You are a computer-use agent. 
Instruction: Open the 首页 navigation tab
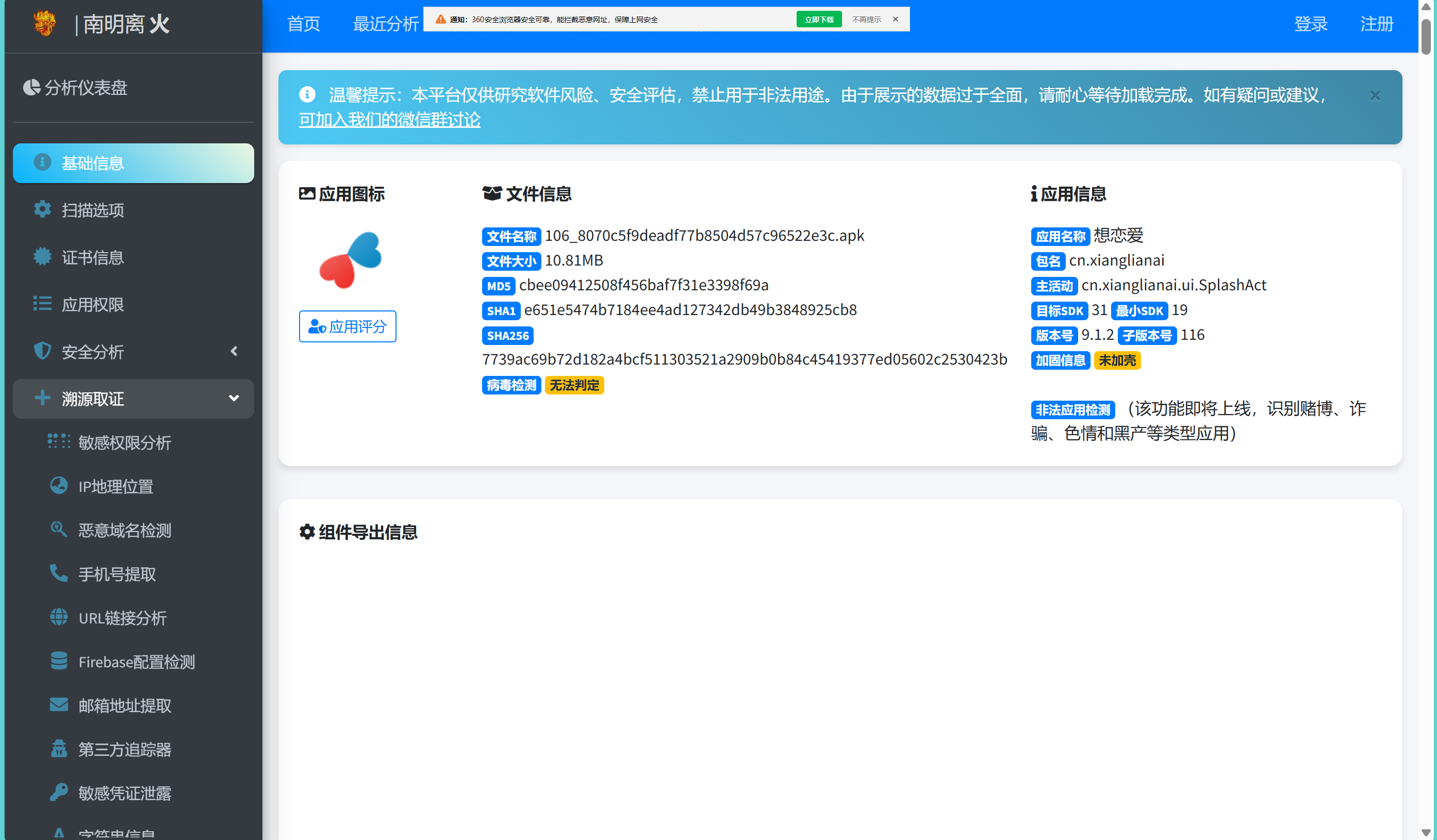click(x=303, y=24)
